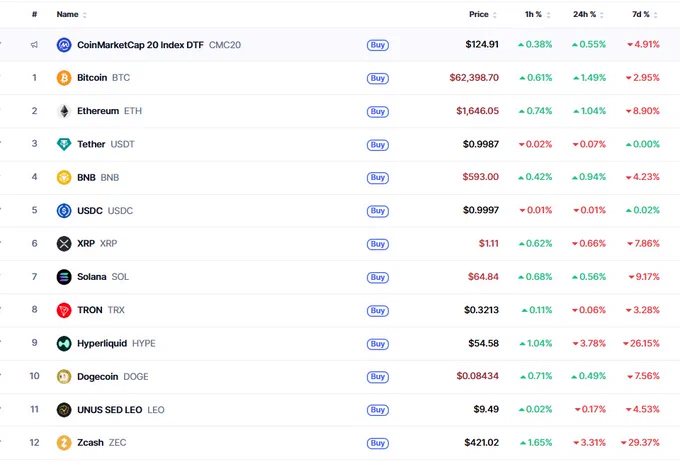The image size is (680, 462).
Task: Sort by the Price column header
Action: (483, 14)
